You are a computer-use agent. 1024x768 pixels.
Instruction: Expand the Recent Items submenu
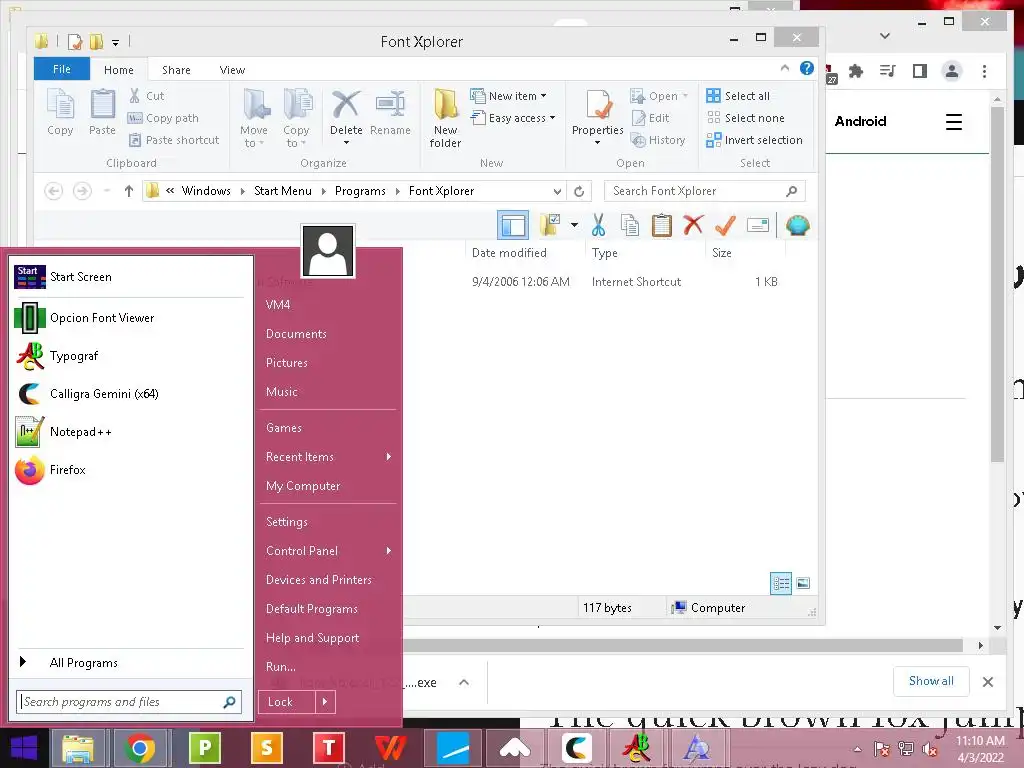pyautogui.click(x=328, y=457)
